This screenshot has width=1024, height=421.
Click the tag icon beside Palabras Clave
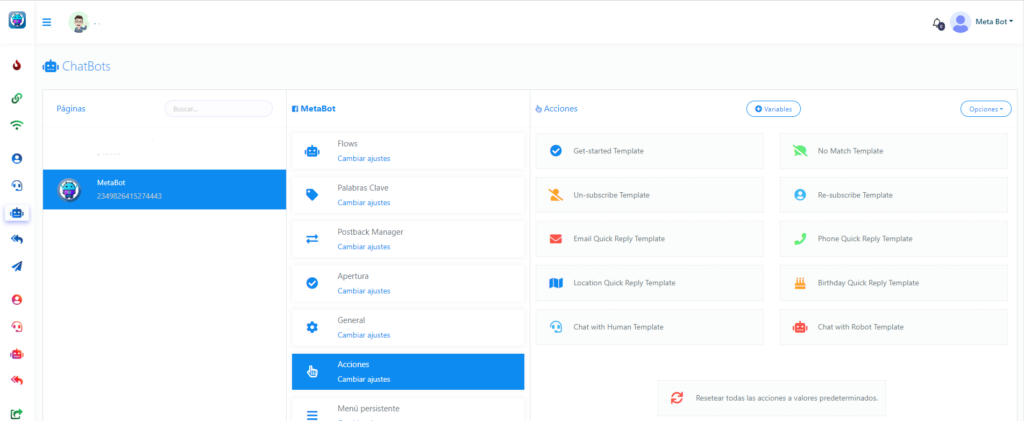(312, 195)
